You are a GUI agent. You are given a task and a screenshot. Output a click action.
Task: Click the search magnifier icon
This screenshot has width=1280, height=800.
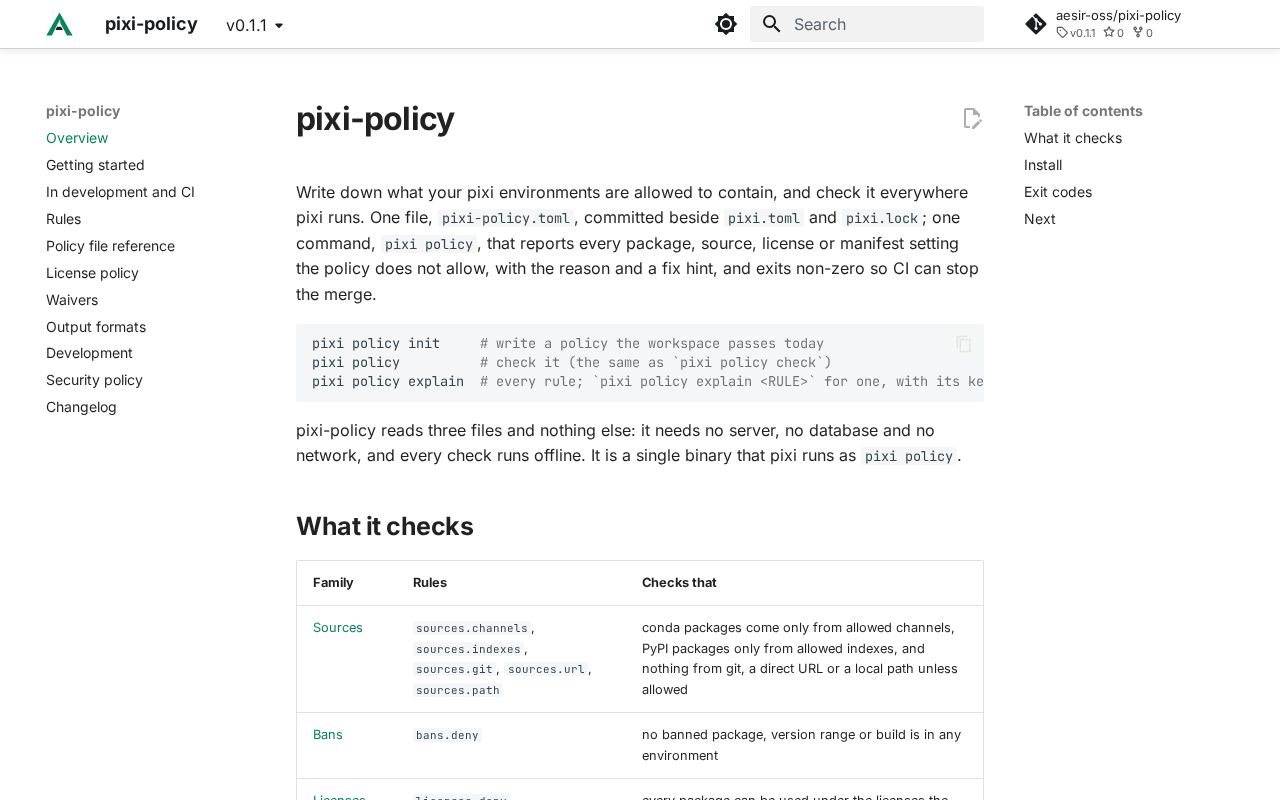[771, 24]
